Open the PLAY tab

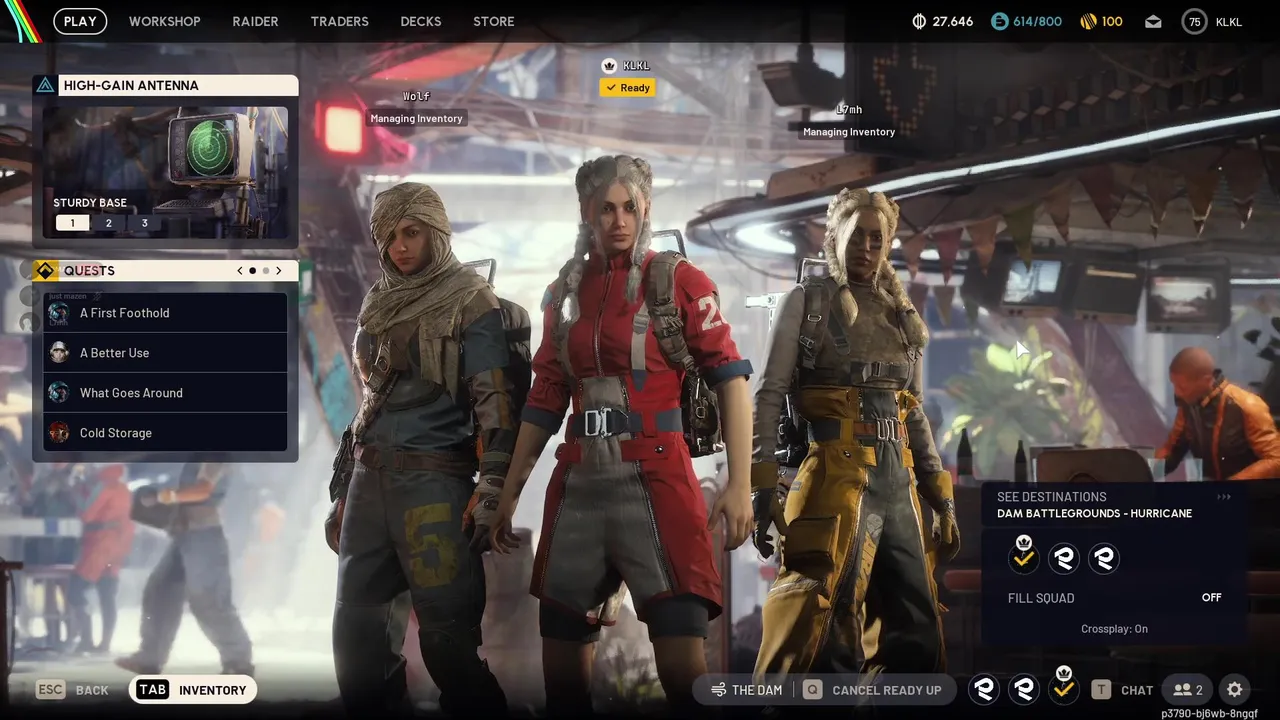click(x=80, y=21)
